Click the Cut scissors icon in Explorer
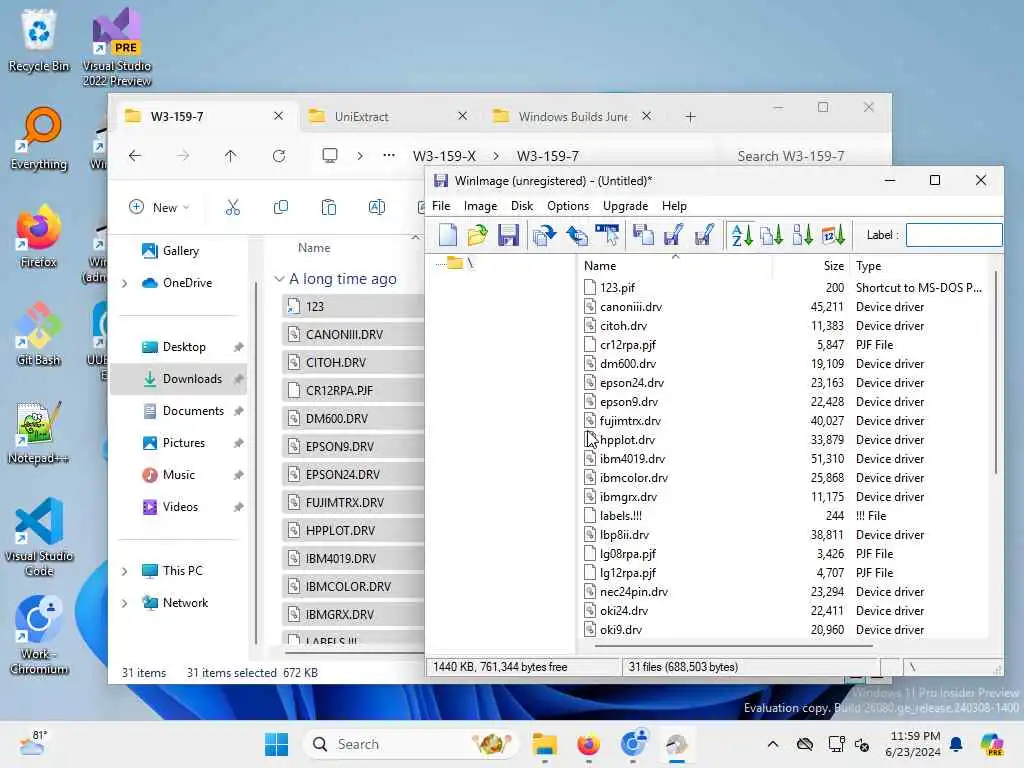This screenshot has width=1024, height=768. (x=232, y=207)
